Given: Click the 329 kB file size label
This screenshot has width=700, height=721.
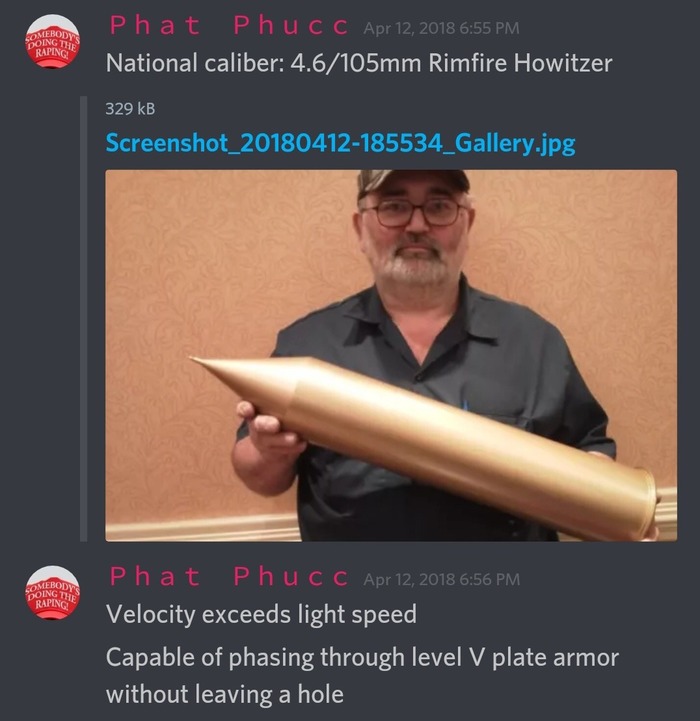Looking at the screenshot, I should (130, 109).
